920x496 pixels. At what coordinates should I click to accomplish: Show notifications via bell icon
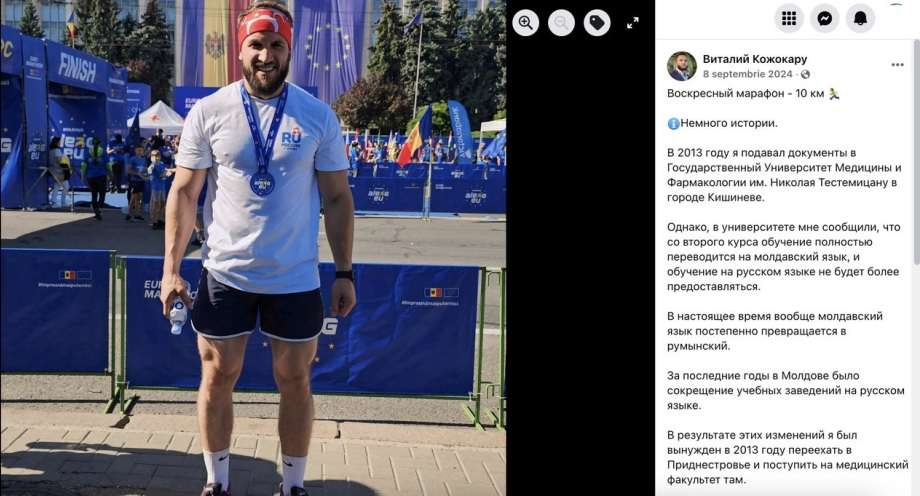(x=860, y=19)
